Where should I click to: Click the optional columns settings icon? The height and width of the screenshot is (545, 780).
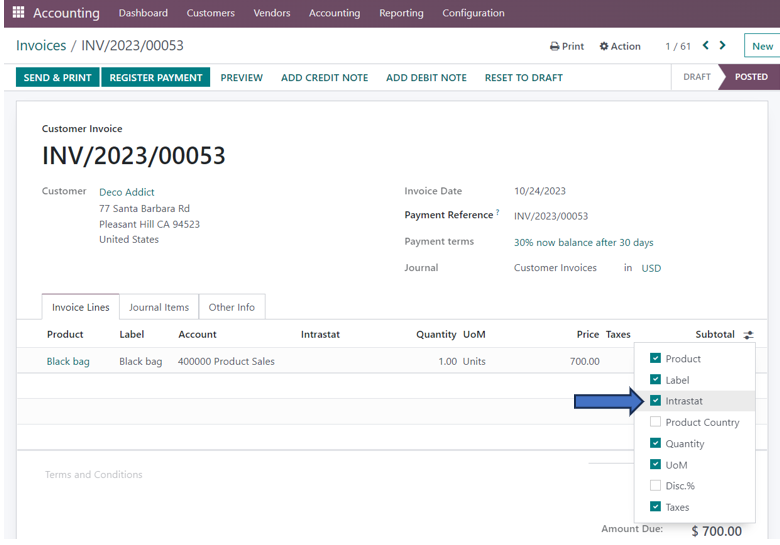(x=749, y=335)
